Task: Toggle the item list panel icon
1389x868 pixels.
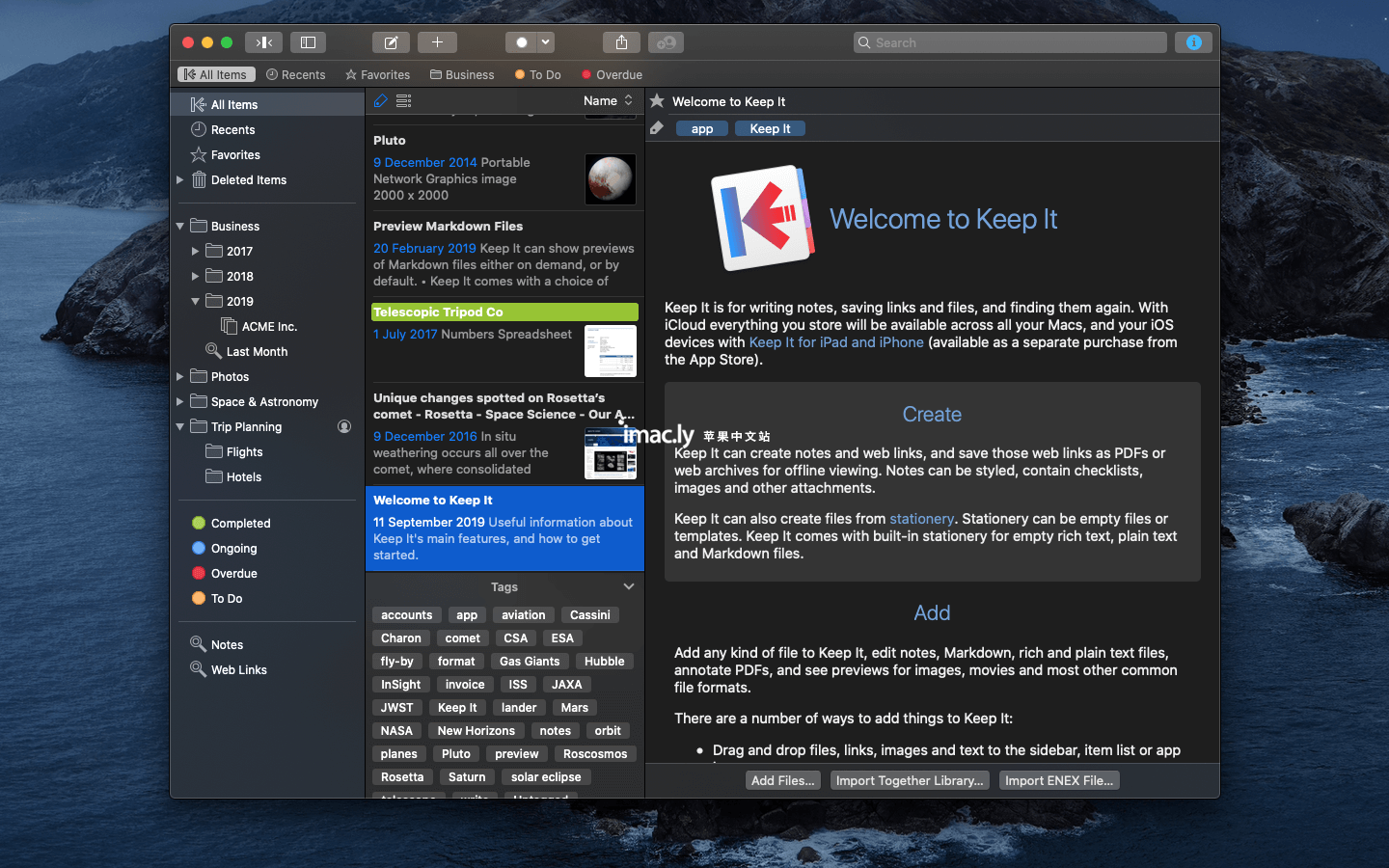Action: (x=308, y=42)
